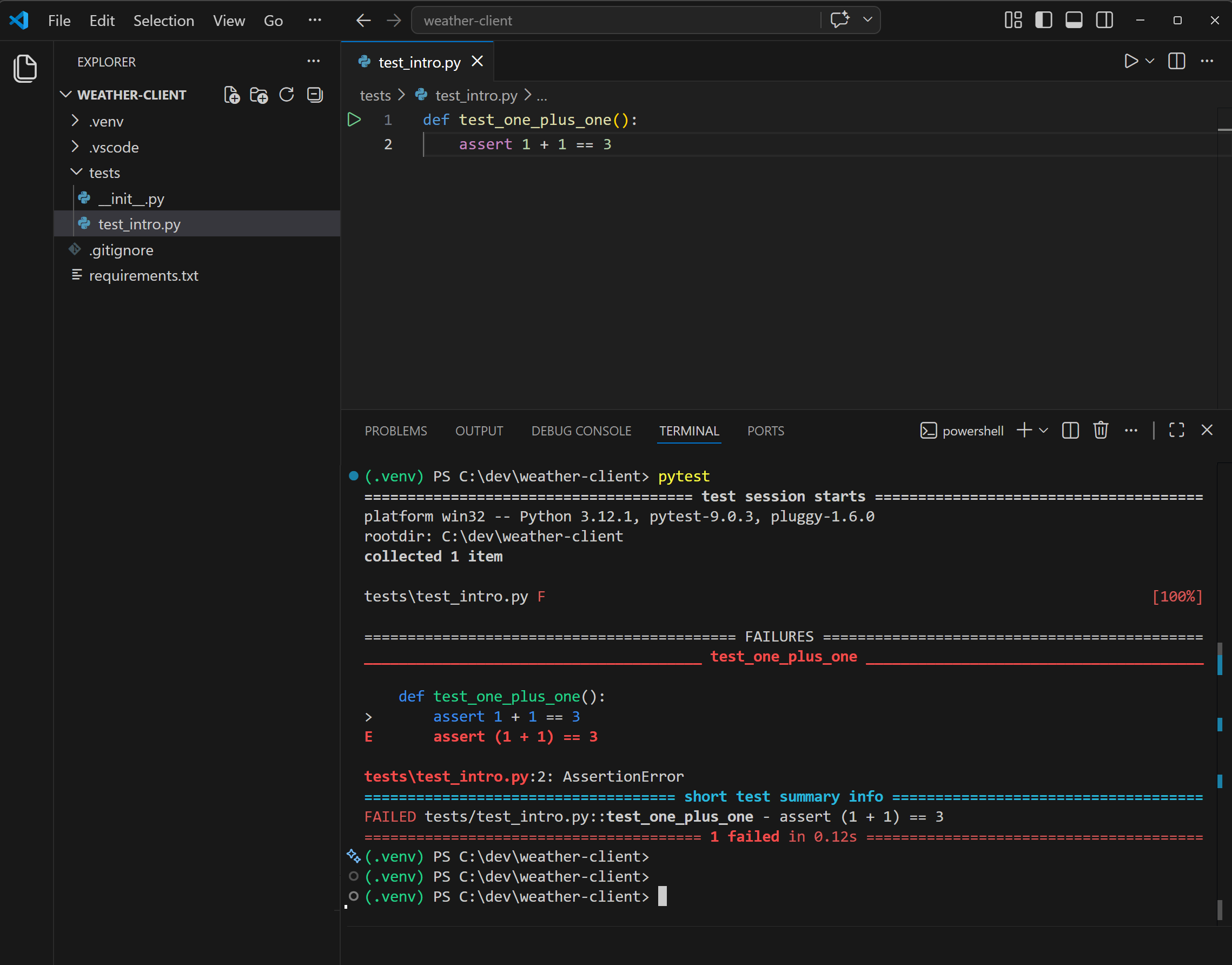Open the Selection menu
The height and width of the screenshot is (965, 1232).
pyautogui.click(x=164, y=21)
